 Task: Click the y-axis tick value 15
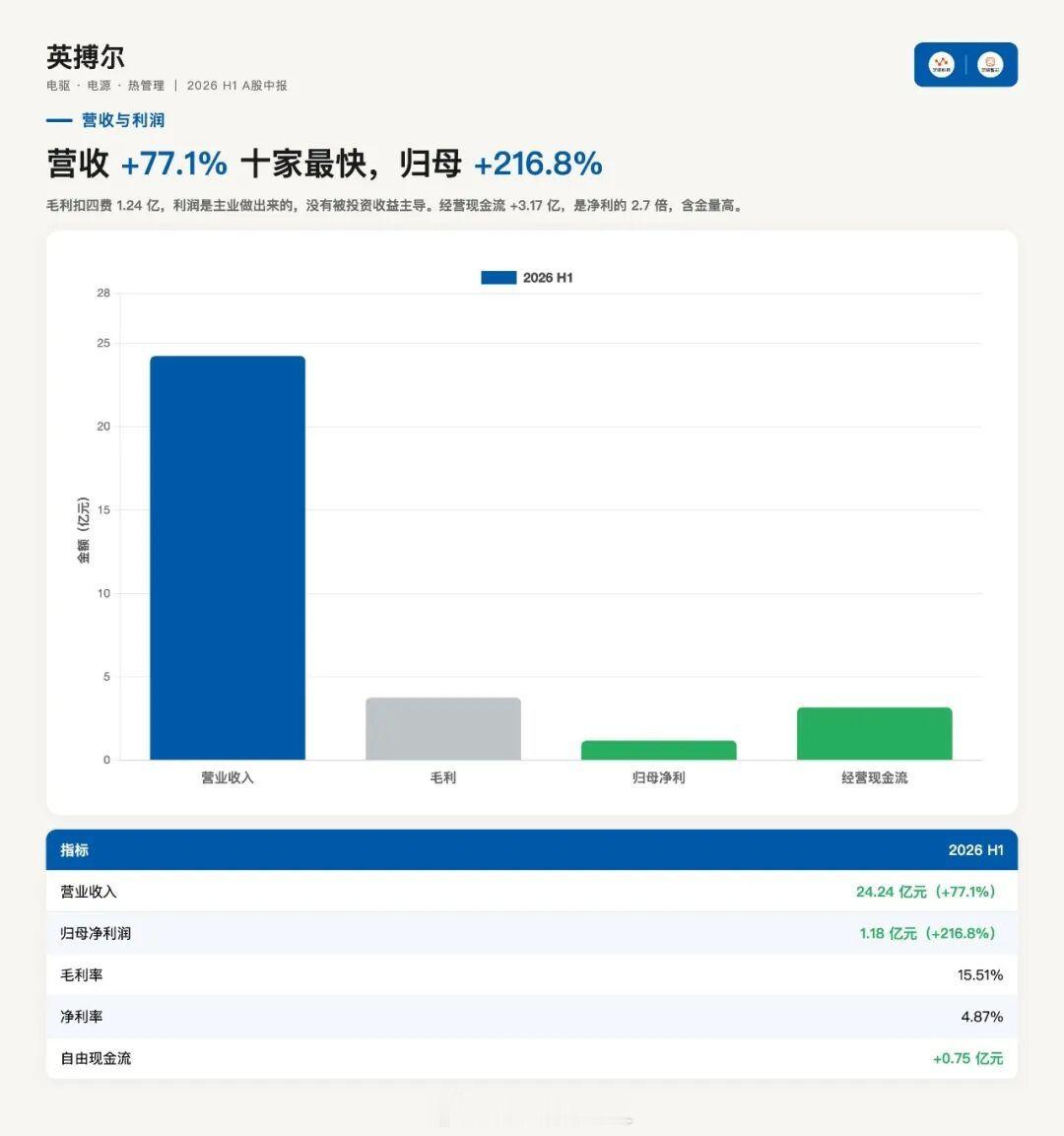tap(103, 509)
